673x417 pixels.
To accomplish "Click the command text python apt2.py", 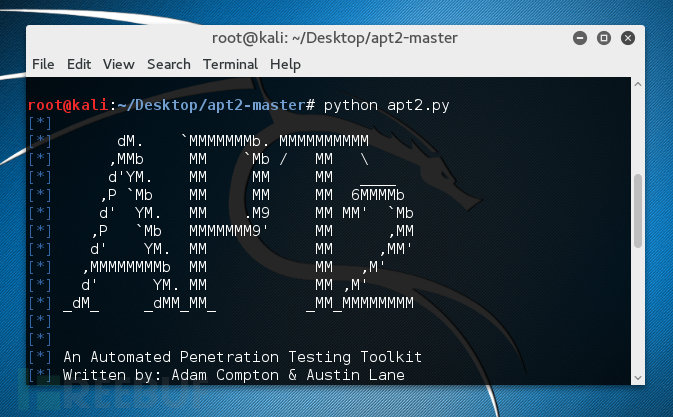I will click(x=386, y=106).
